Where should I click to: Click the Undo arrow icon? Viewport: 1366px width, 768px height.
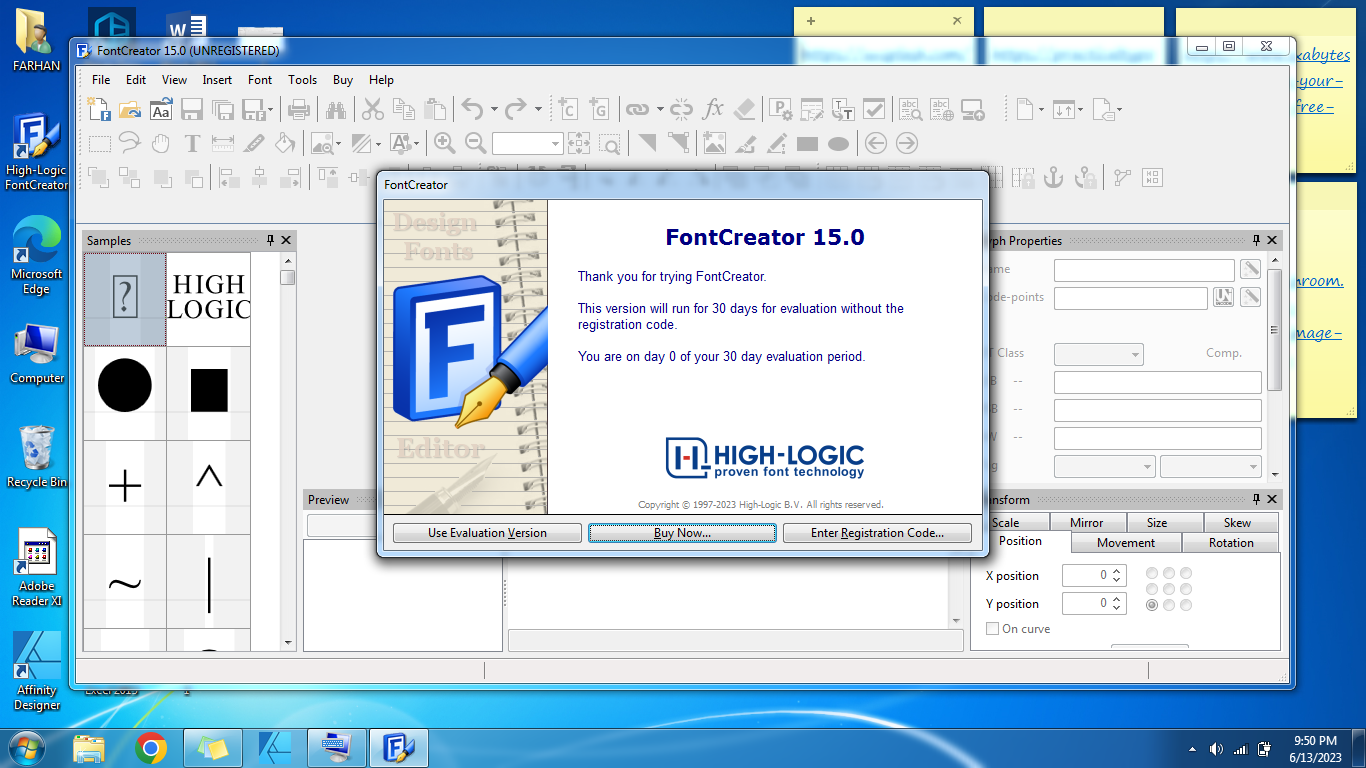[472, 109]
